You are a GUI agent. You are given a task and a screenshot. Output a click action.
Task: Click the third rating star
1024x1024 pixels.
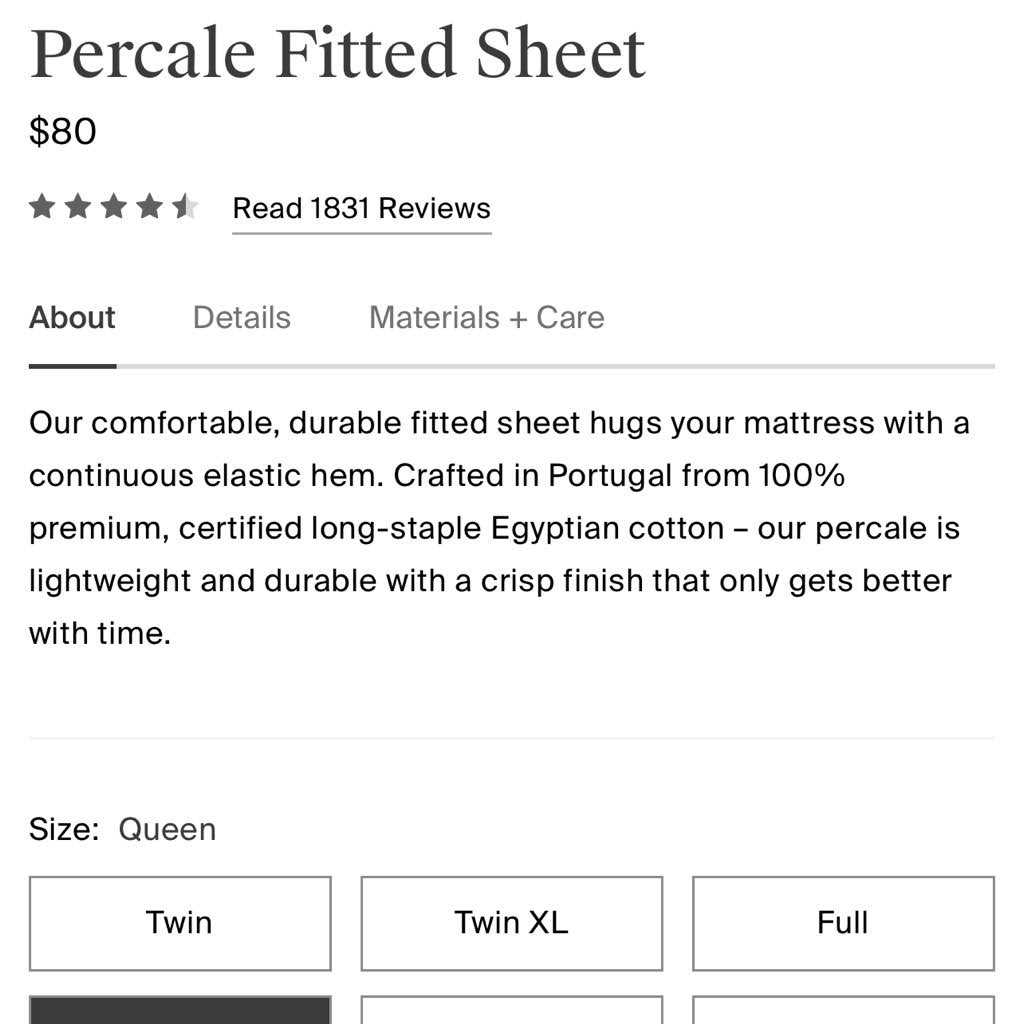coord(114,207)
